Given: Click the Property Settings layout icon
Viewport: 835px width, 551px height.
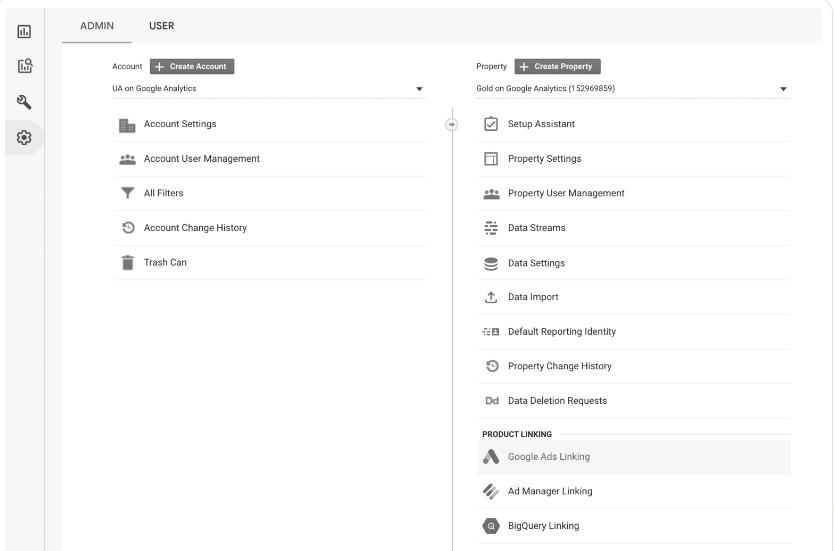Looking at the screenshot, I should (x=491, y=159).
